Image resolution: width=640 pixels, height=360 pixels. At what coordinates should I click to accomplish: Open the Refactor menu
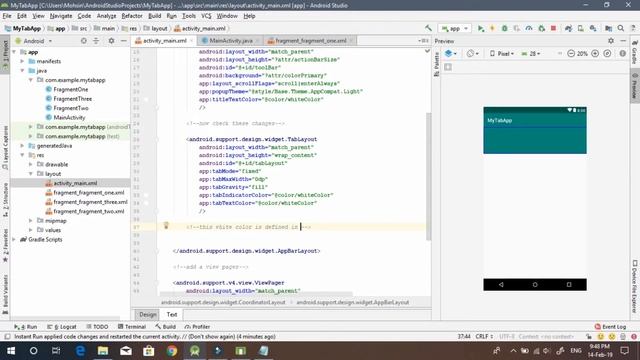pyautogui.click(x=132, y=16)
